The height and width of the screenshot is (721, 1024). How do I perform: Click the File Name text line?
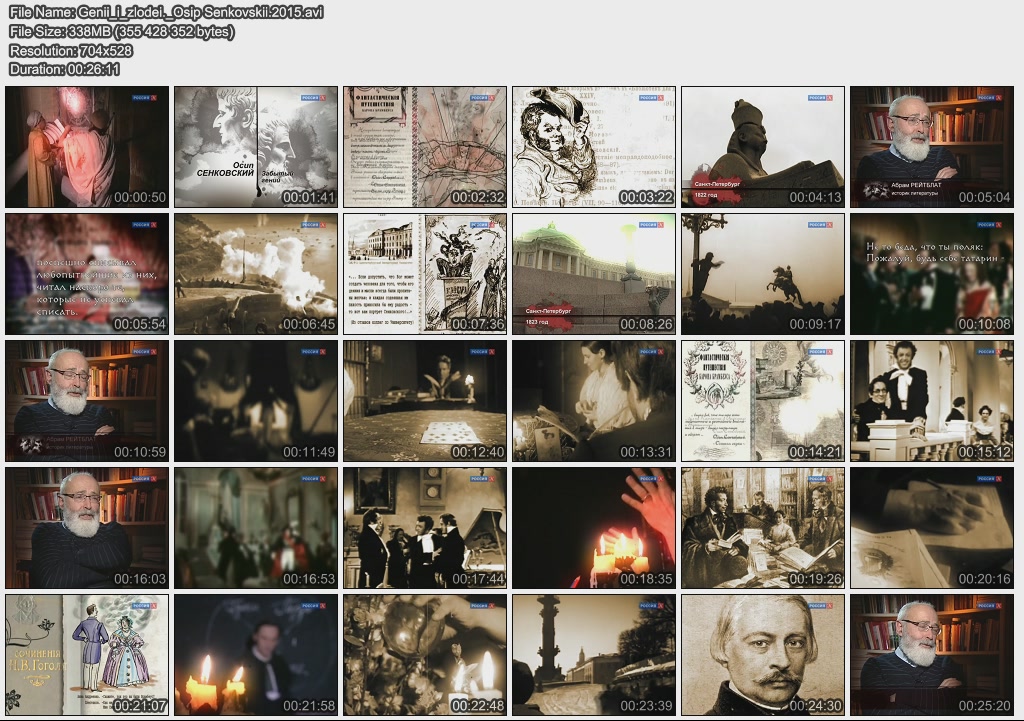(166, 12)
